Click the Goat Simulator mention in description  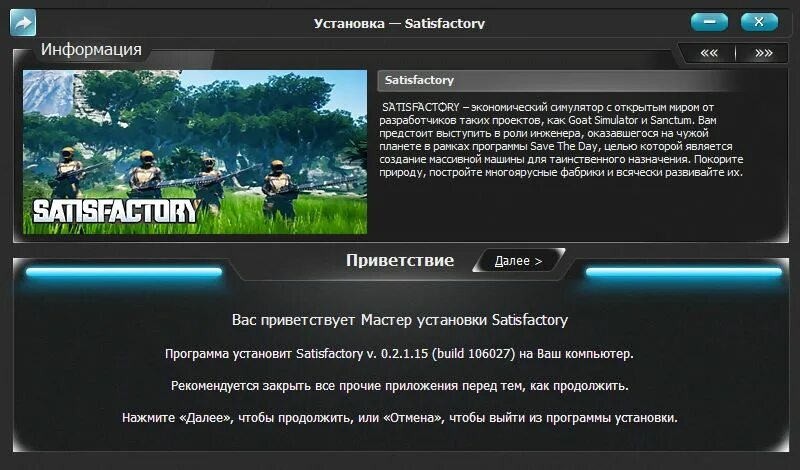point(604,120)
